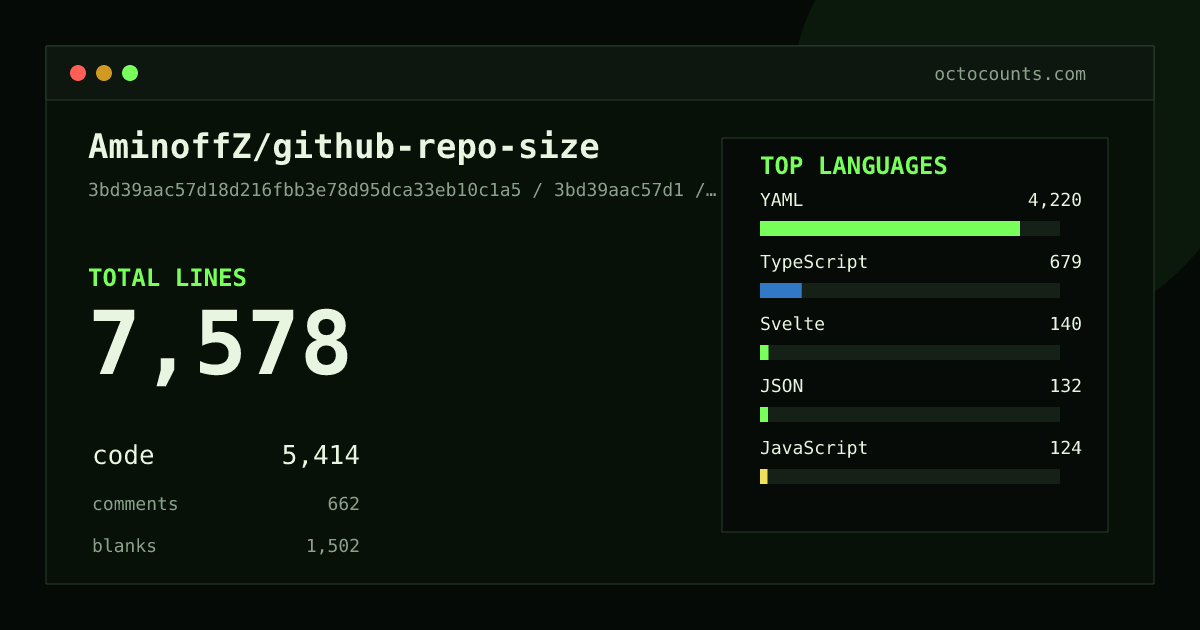1200x630 pixels.
Task: Click the TOP LANGUAGES heading
Action: tap(853, 166)
